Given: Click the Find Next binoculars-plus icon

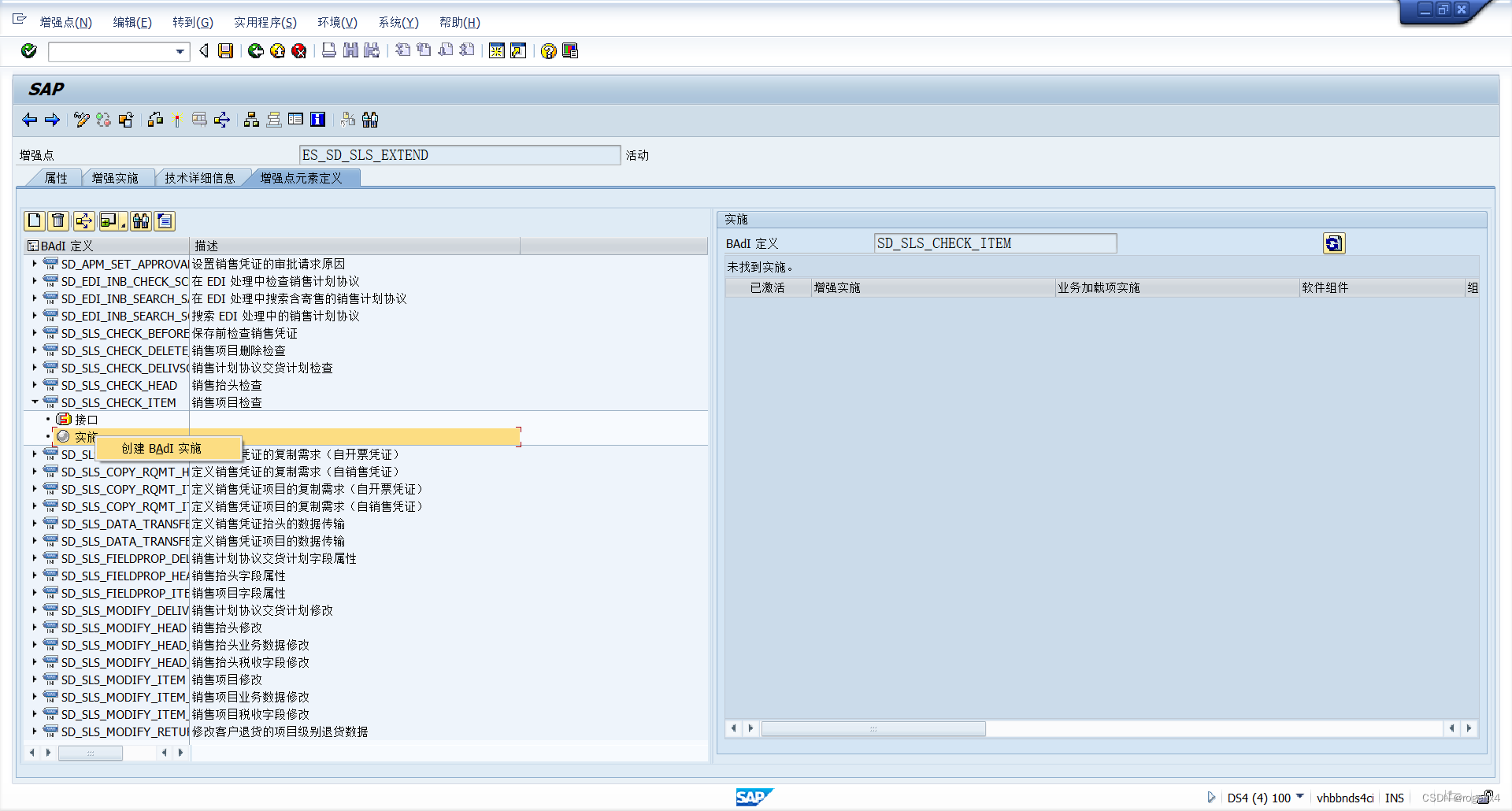Looking at the screenshot, I should (372, 51).
